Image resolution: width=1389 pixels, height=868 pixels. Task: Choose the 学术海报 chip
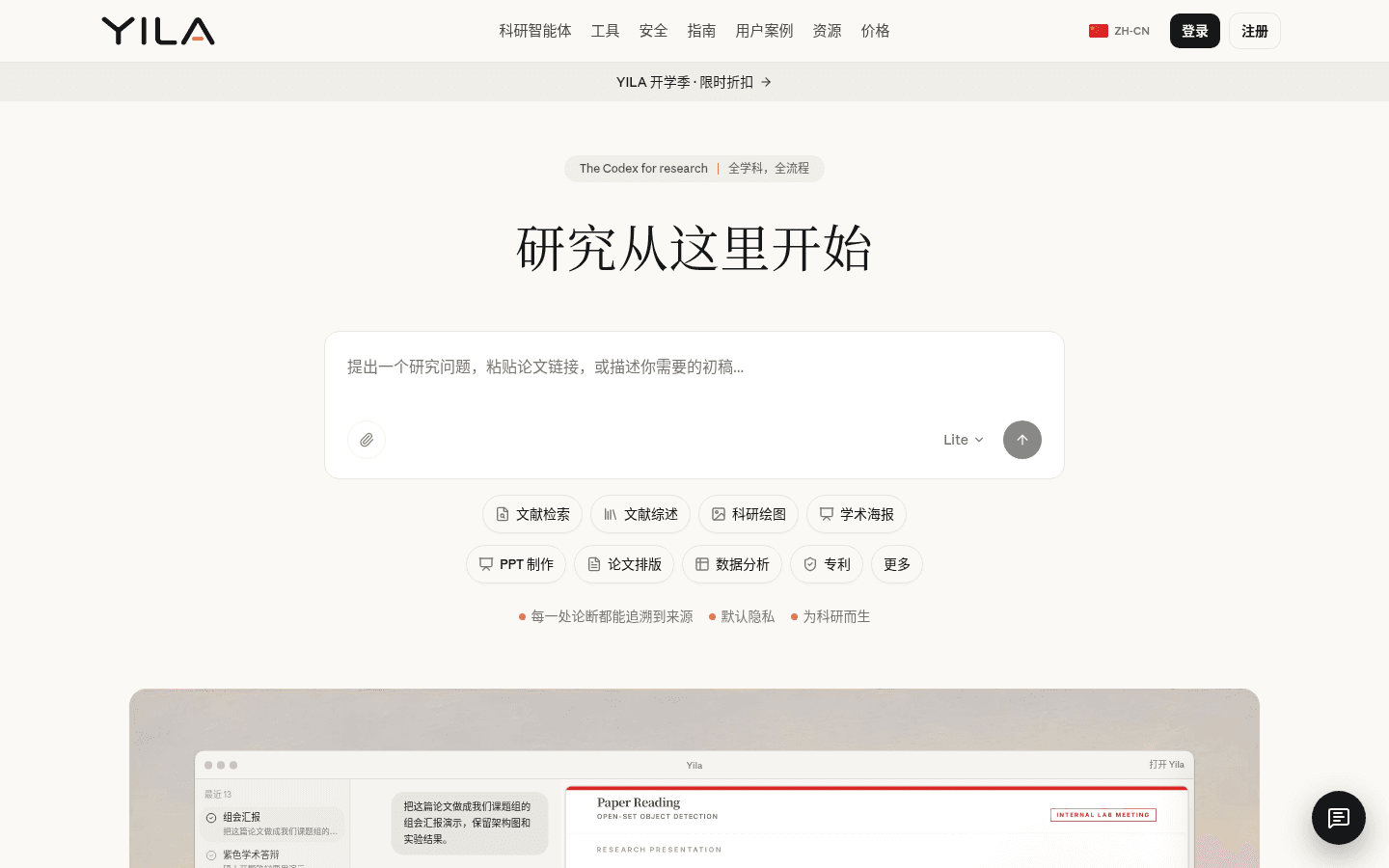[857, 514]
